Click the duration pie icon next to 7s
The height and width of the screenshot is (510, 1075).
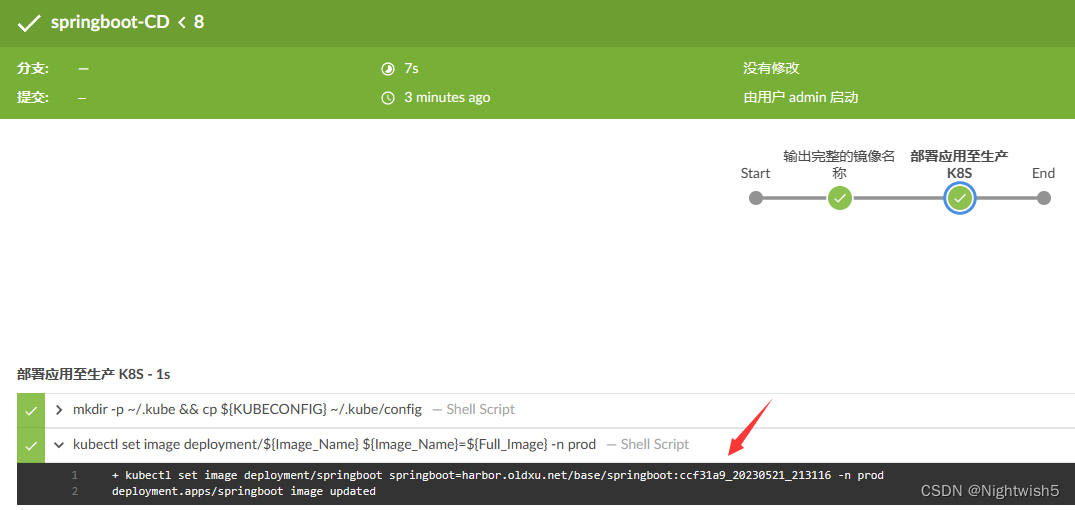click(x=388, y=69)
